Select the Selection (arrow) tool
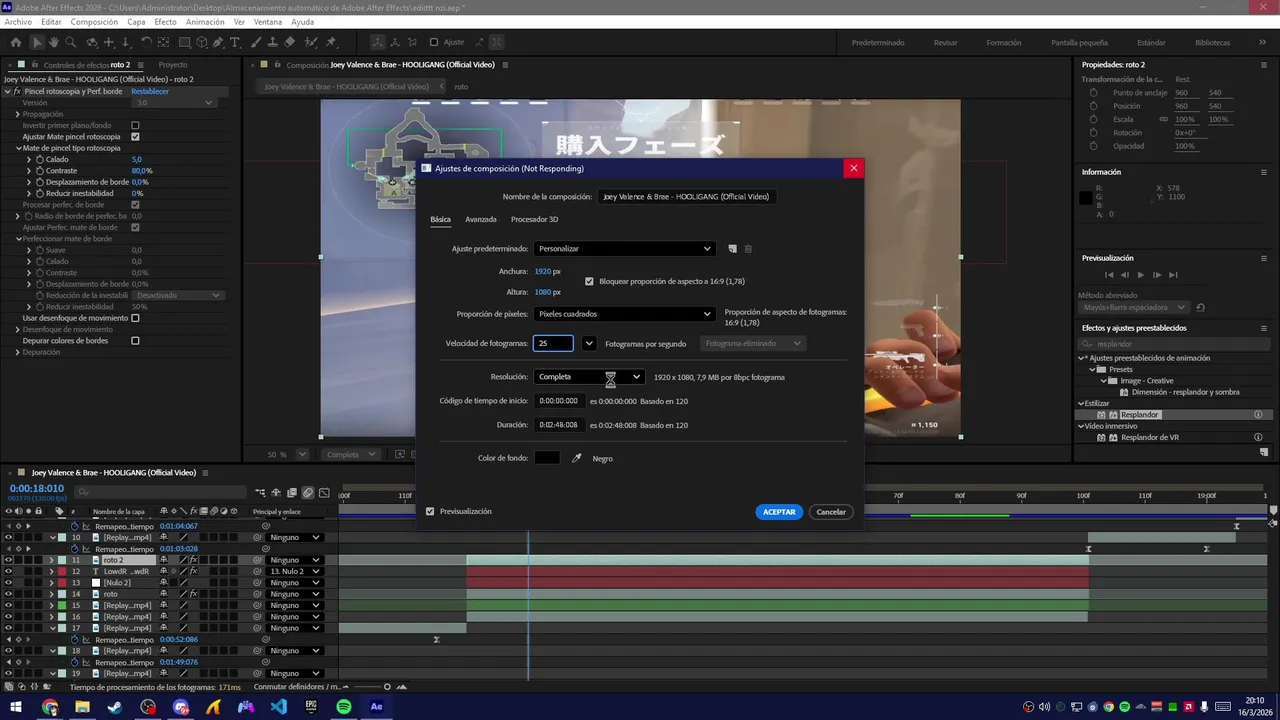The image size is (1280, 720). [x=37, y=42]
